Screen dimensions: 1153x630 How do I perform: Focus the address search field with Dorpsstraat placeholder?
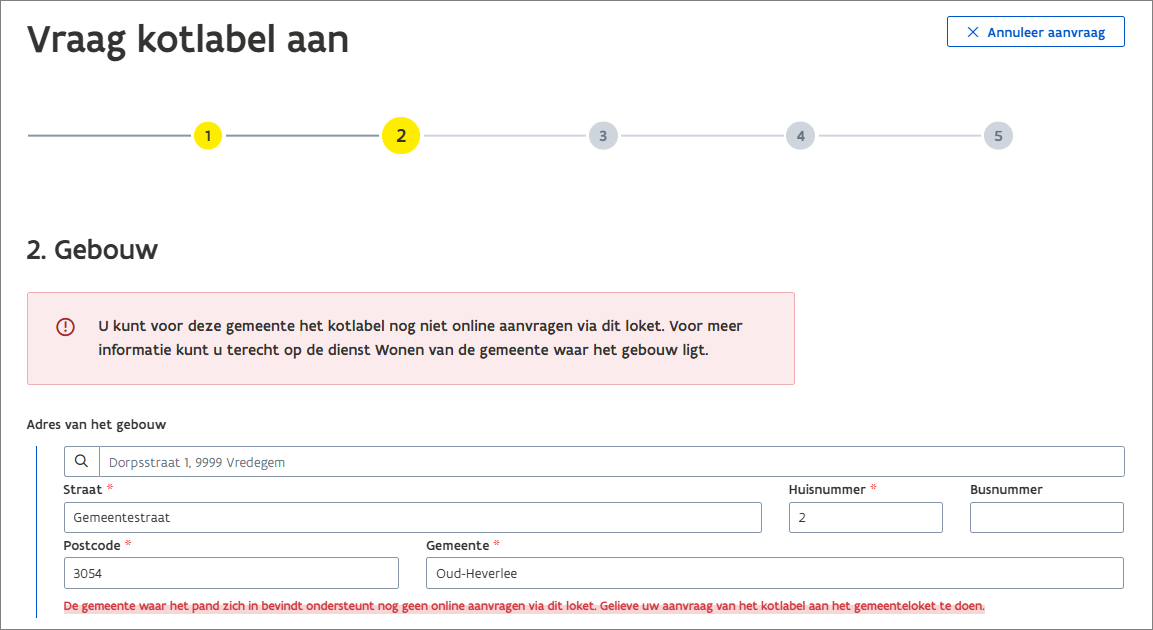click(610, 461)
